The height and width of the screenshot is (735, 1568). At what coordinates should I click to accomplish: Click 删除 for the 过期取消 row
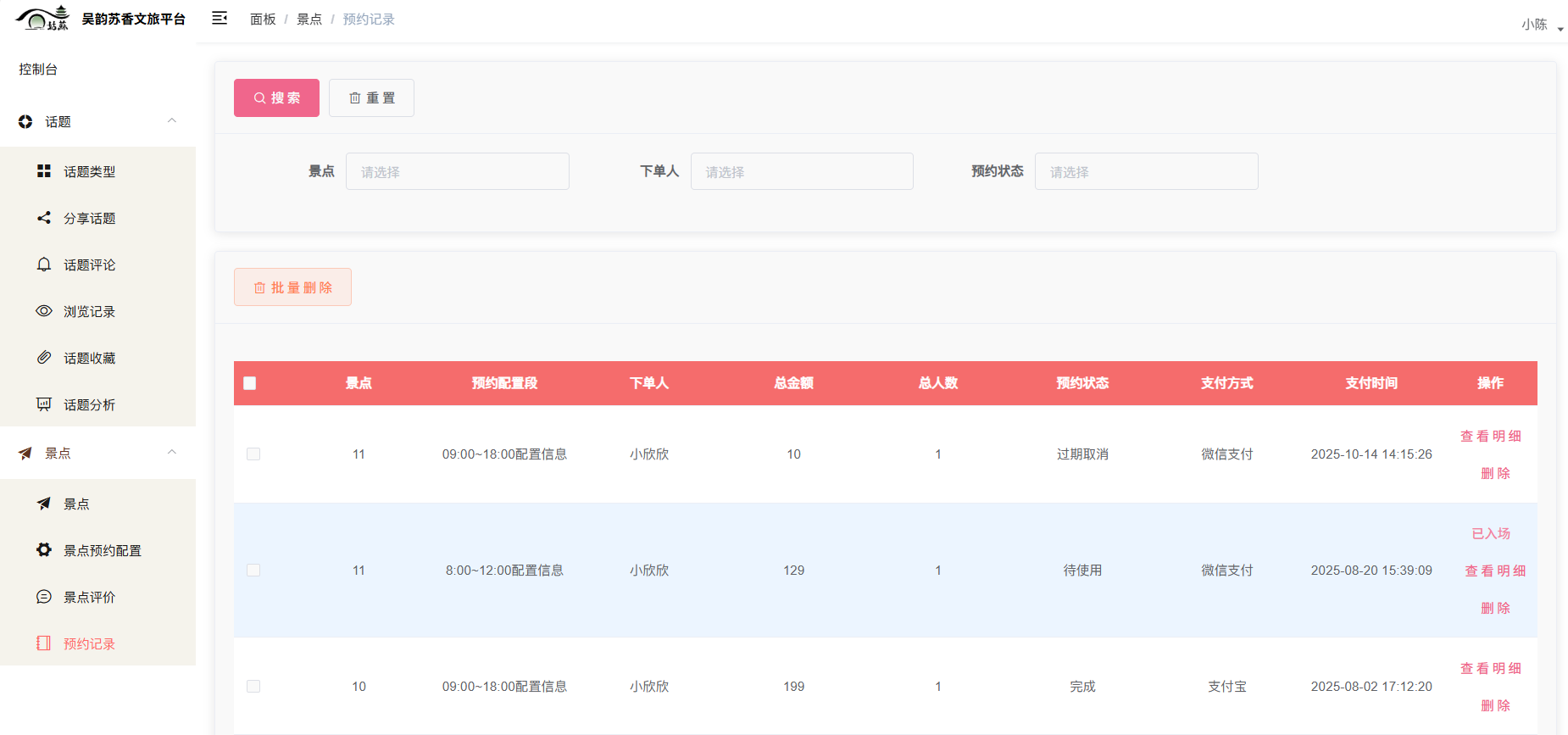point(1496,473)
